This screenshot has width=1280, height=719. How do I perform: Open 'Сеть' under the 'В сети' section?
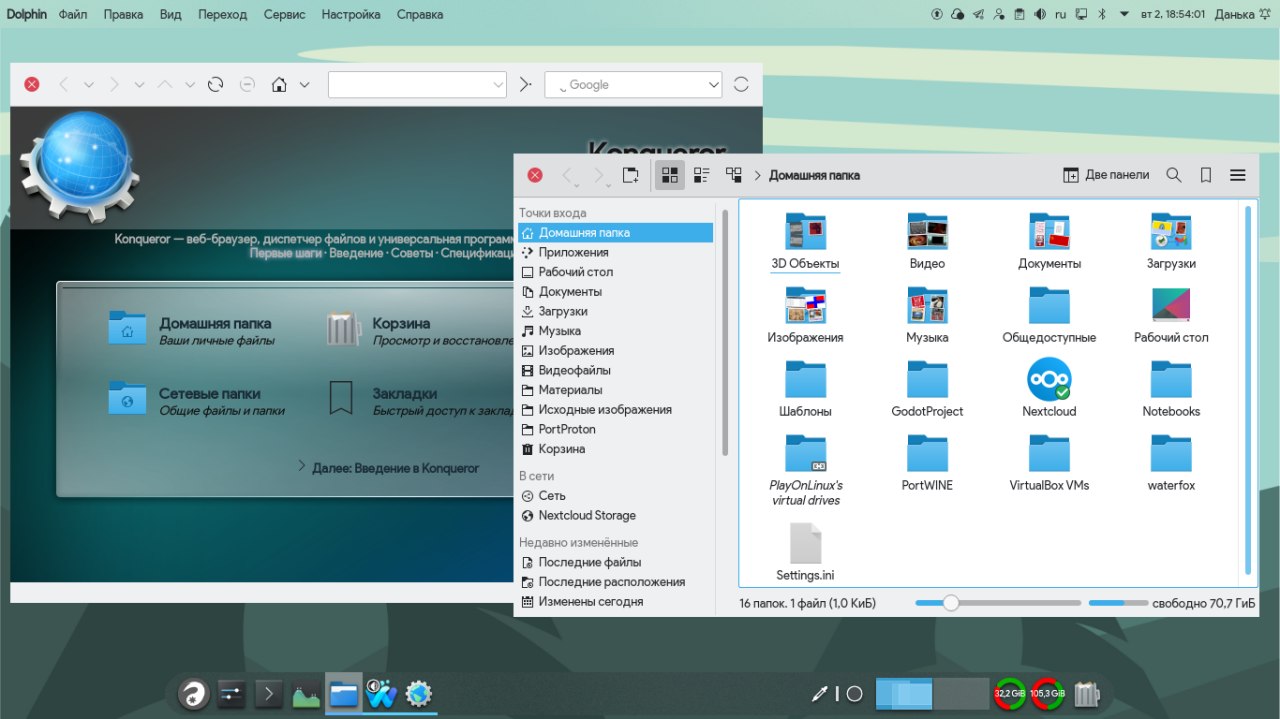[615, 496]
